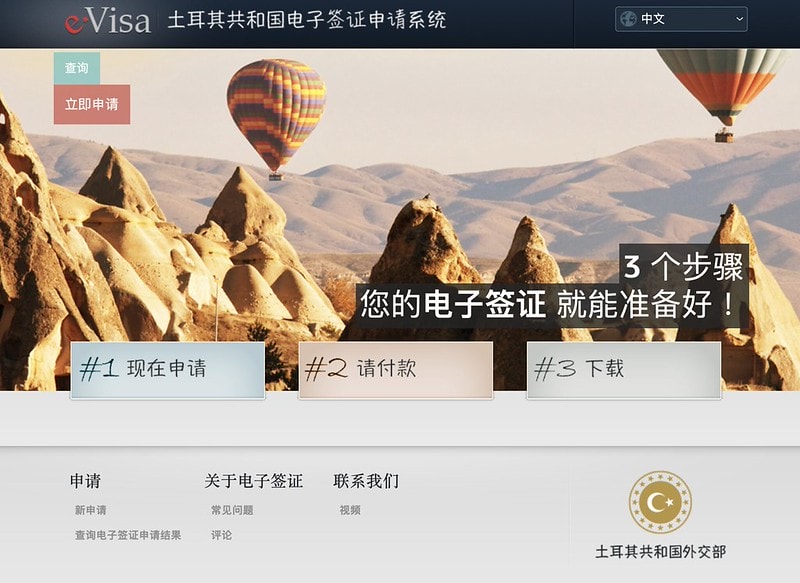800x583 pixels.
Task: Click the 土耳其共和国外交部 text link
Action: coord(660,552)
